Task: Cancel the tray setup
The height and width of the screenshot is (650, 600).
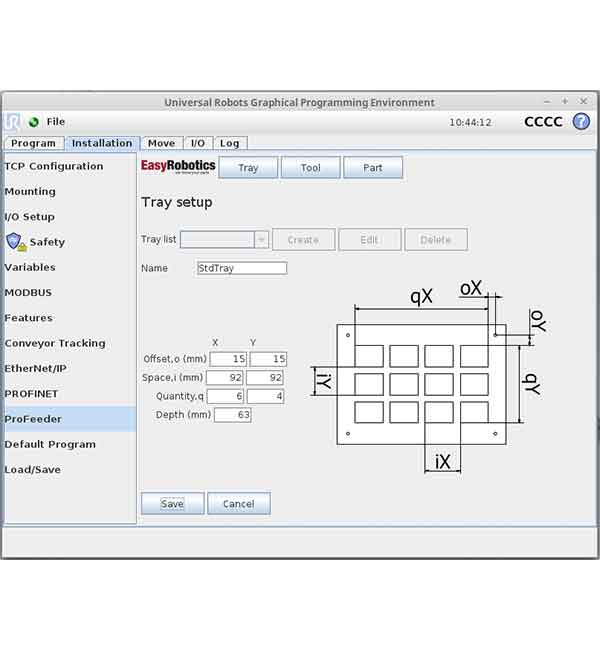Action: pyautogui.click(x=239, y=504)
